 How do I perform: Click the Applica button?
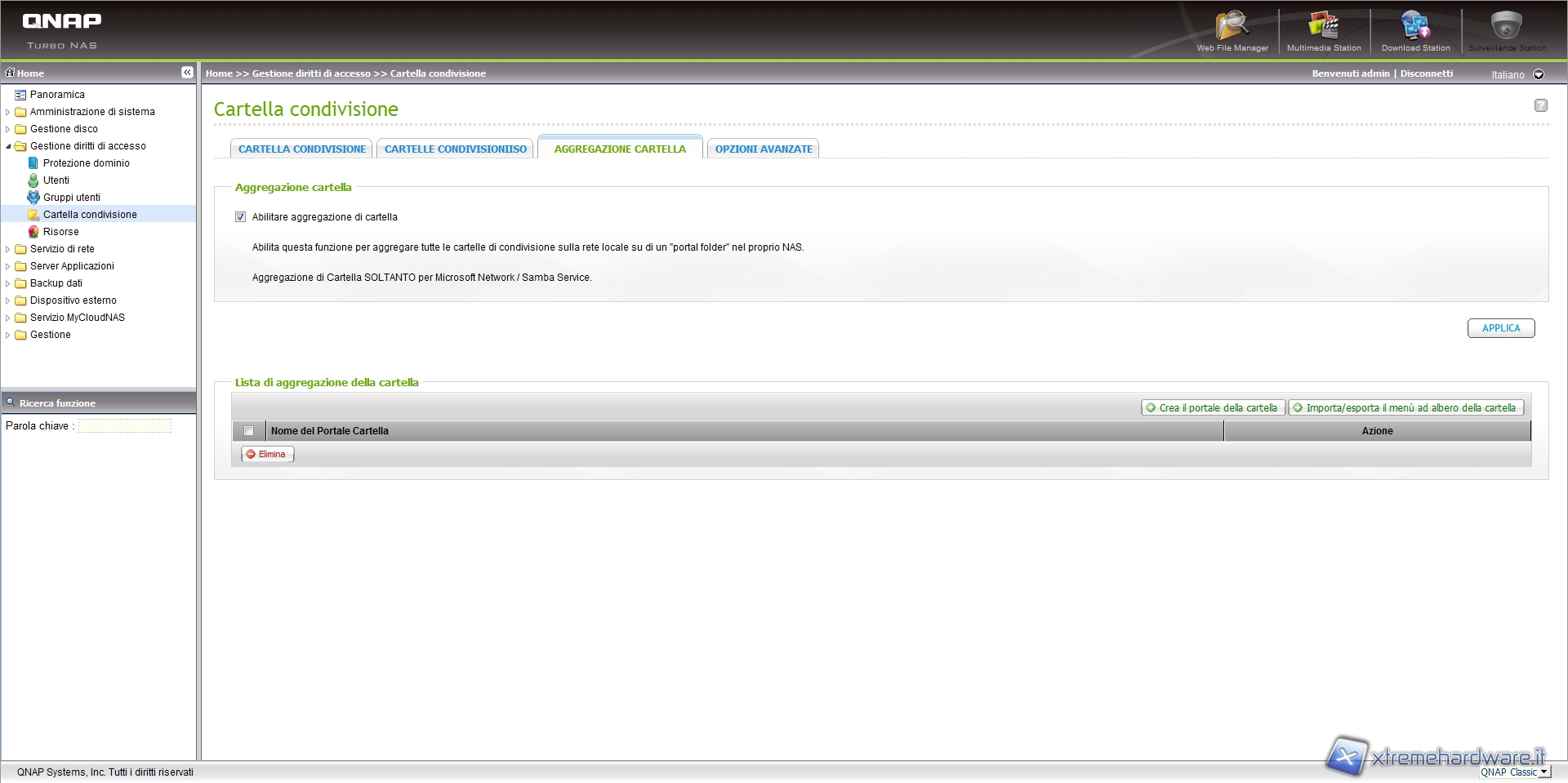click(x=1500, y=328)
